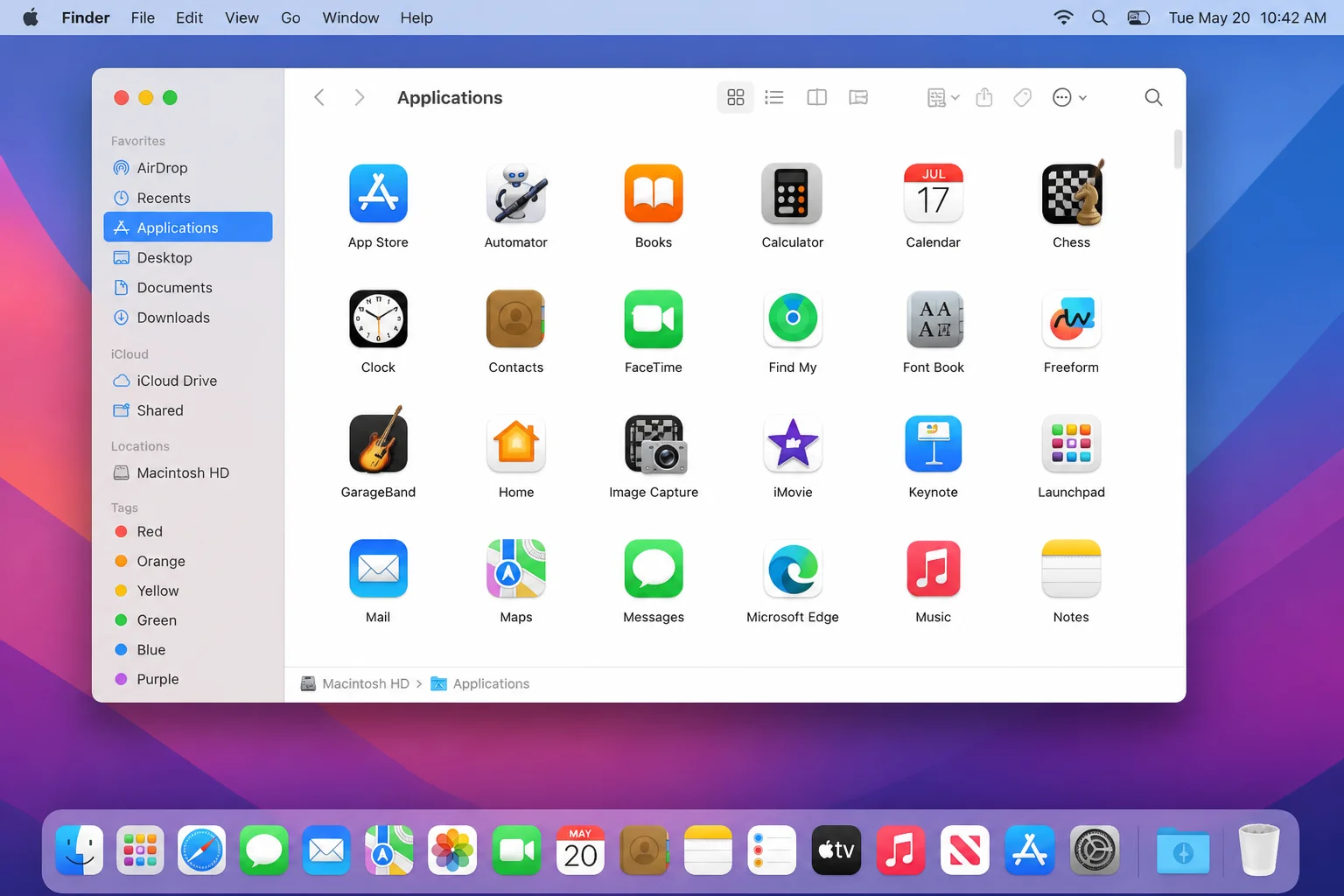
Task: Select the Books app icon
Action: 654,193
